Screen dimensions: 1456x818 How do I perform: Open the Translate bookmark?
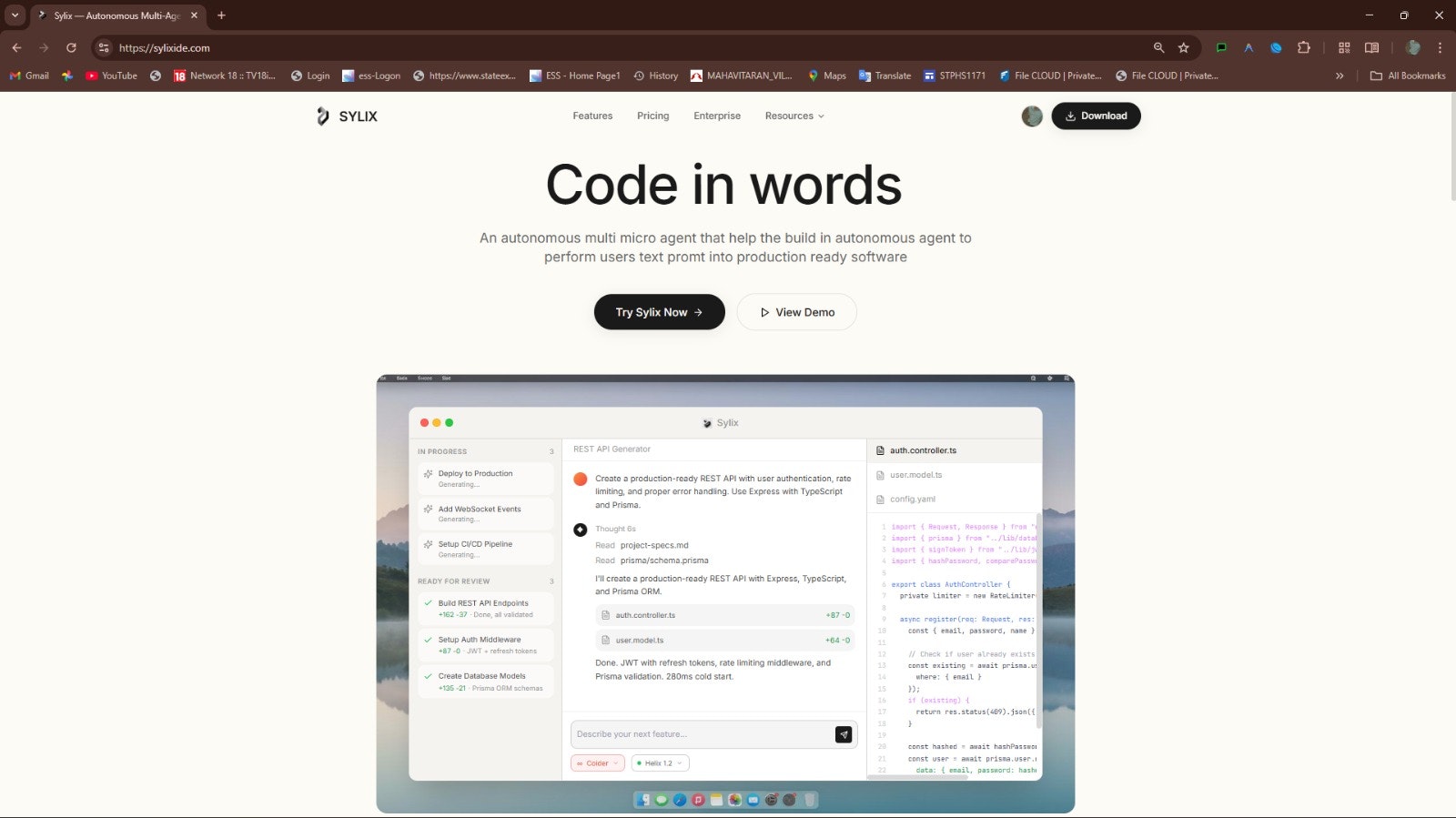[885, 76]
